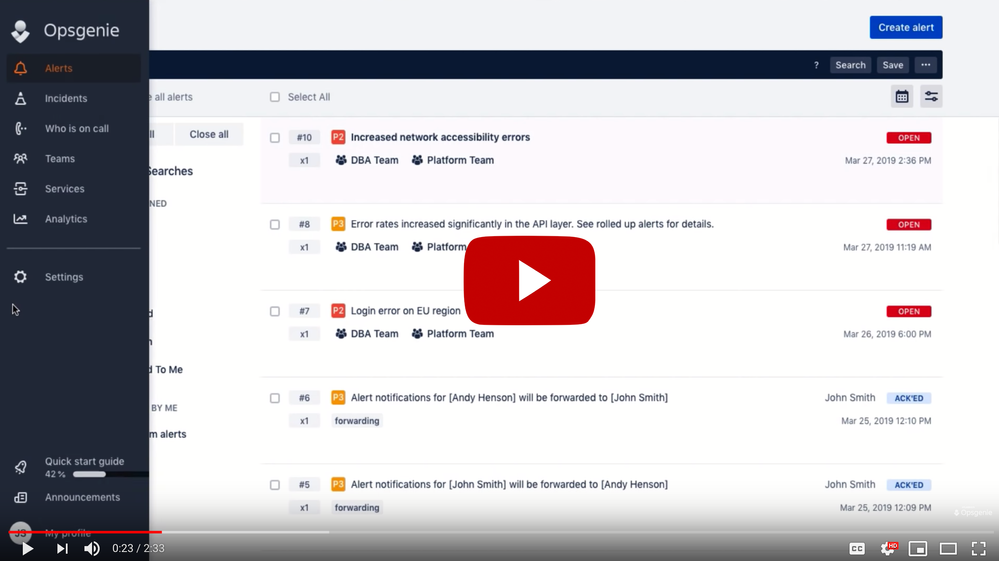999x561 pixels.
Task: Toggle closed captions
Action: pyautogui.click(x=857, y=548)
